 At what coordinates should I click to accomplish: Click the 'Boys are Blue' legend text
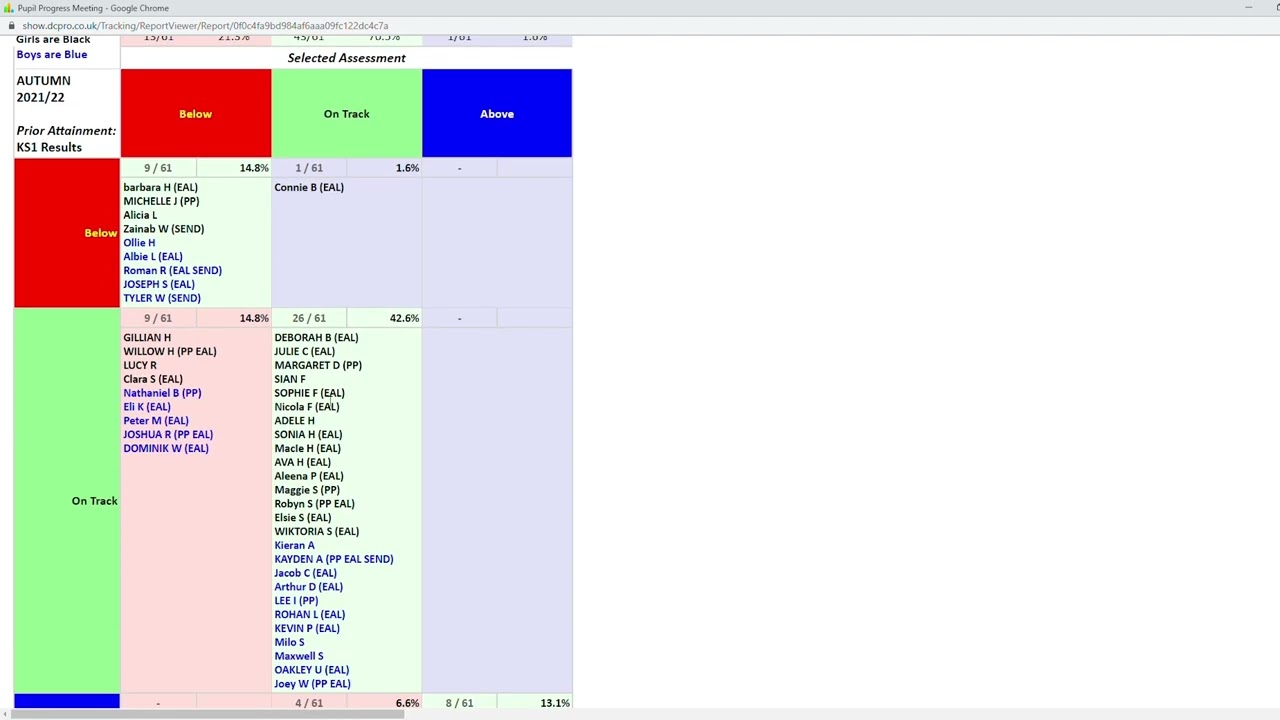[x=52, y=54]
